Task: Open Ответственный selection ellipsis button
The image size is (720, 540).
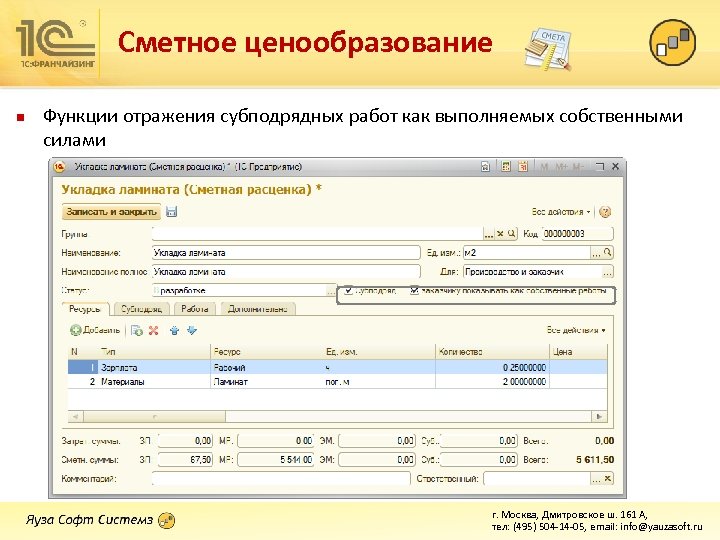Action: coord(596,479)
